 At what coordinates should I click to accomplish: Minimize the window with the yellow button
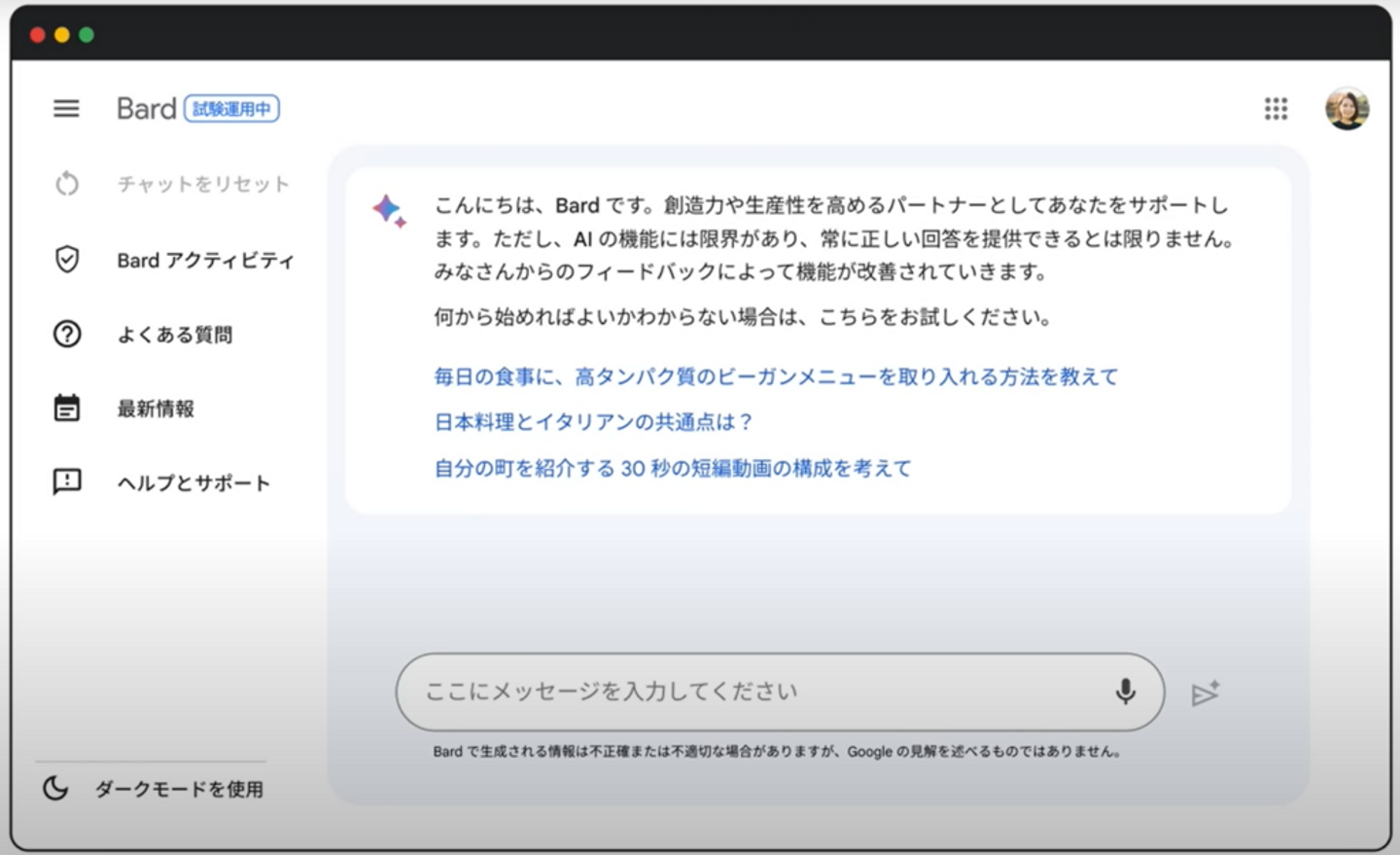[62, 35]
